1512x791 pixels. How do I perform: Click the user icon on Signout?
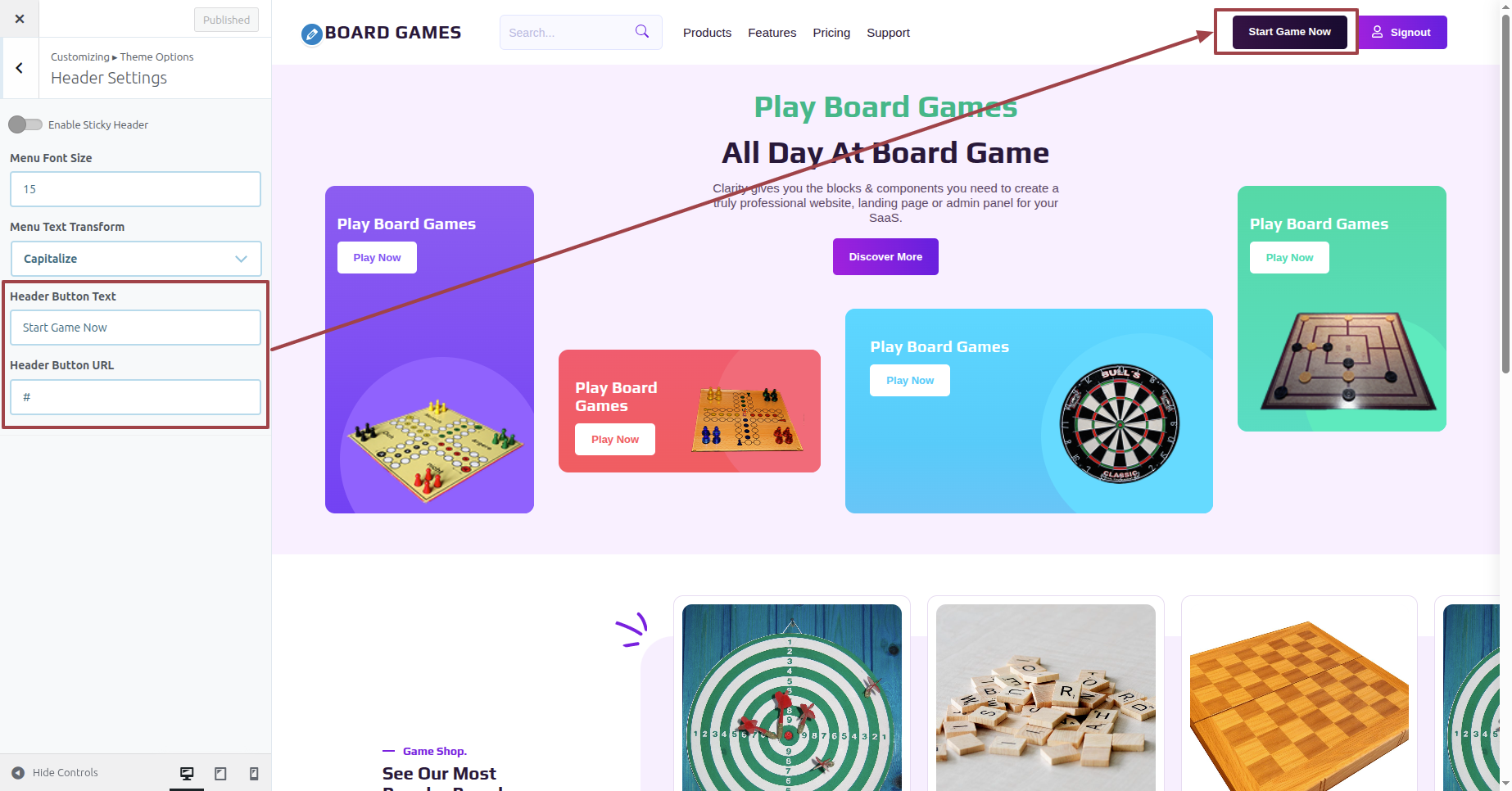[1378, 32]
